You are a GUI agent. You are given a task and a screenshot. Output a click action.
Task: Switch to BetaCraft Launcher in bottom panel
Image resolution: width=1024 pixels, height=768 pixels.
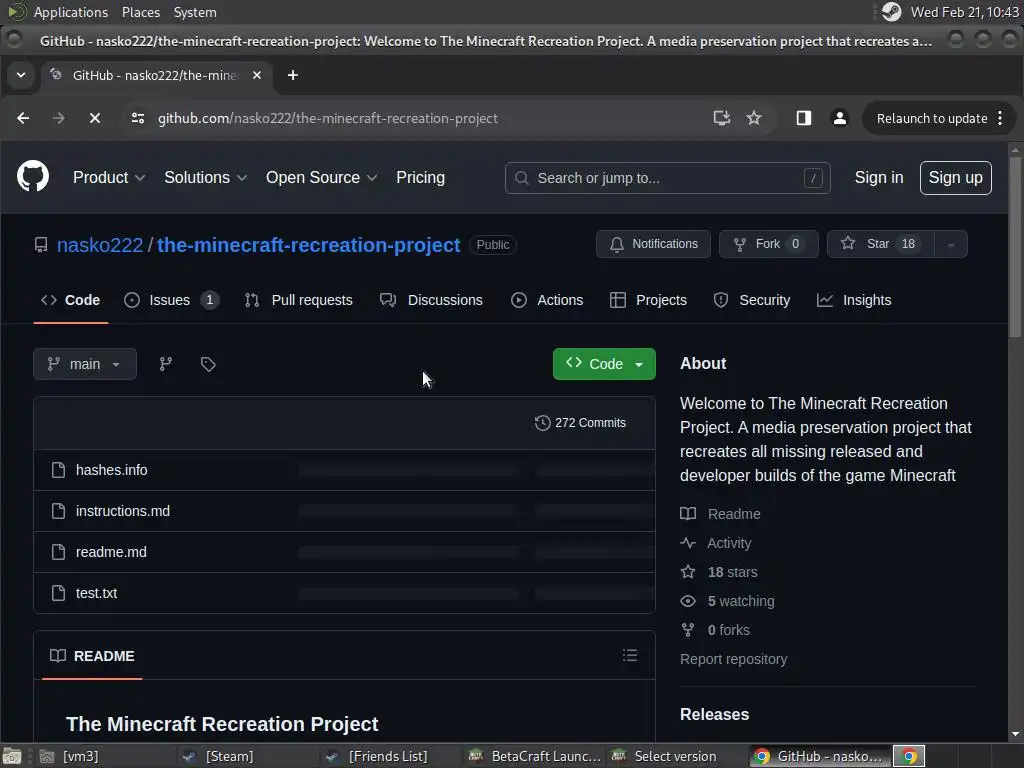[x=534, y=756]
